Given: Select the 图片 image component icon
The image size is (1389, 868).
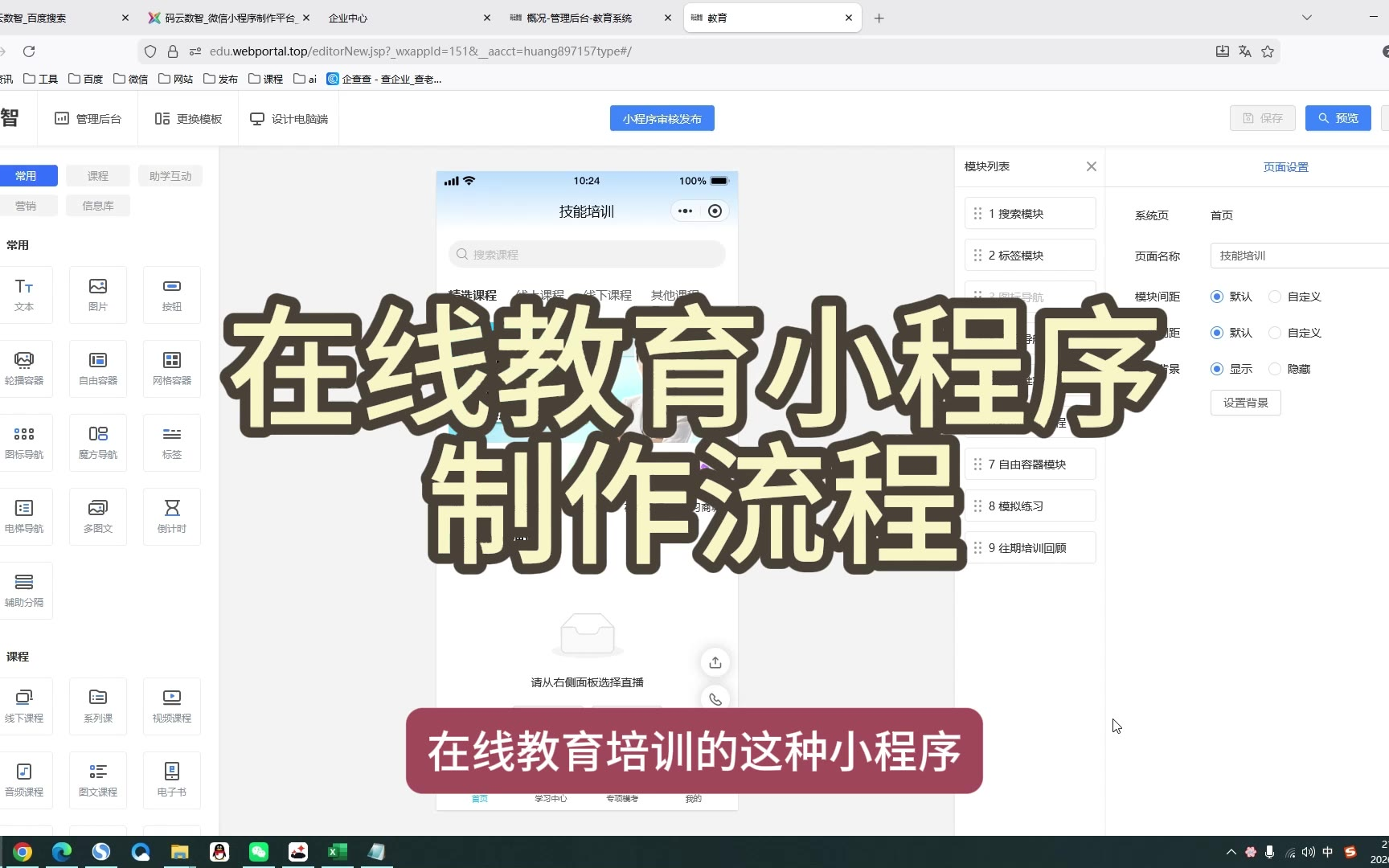Looking at the screenshot, I should (98, 294).
